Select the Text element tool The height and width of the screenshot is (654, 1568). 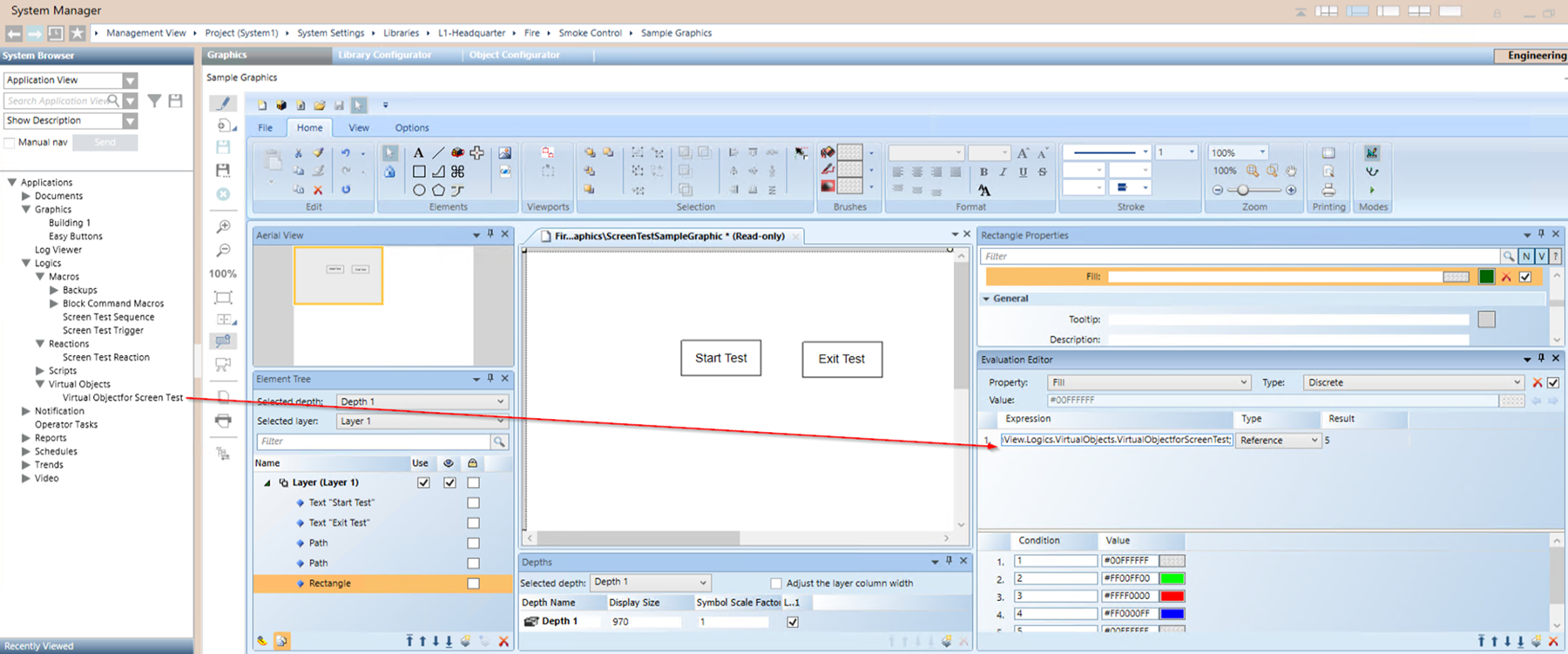[418, 153]
